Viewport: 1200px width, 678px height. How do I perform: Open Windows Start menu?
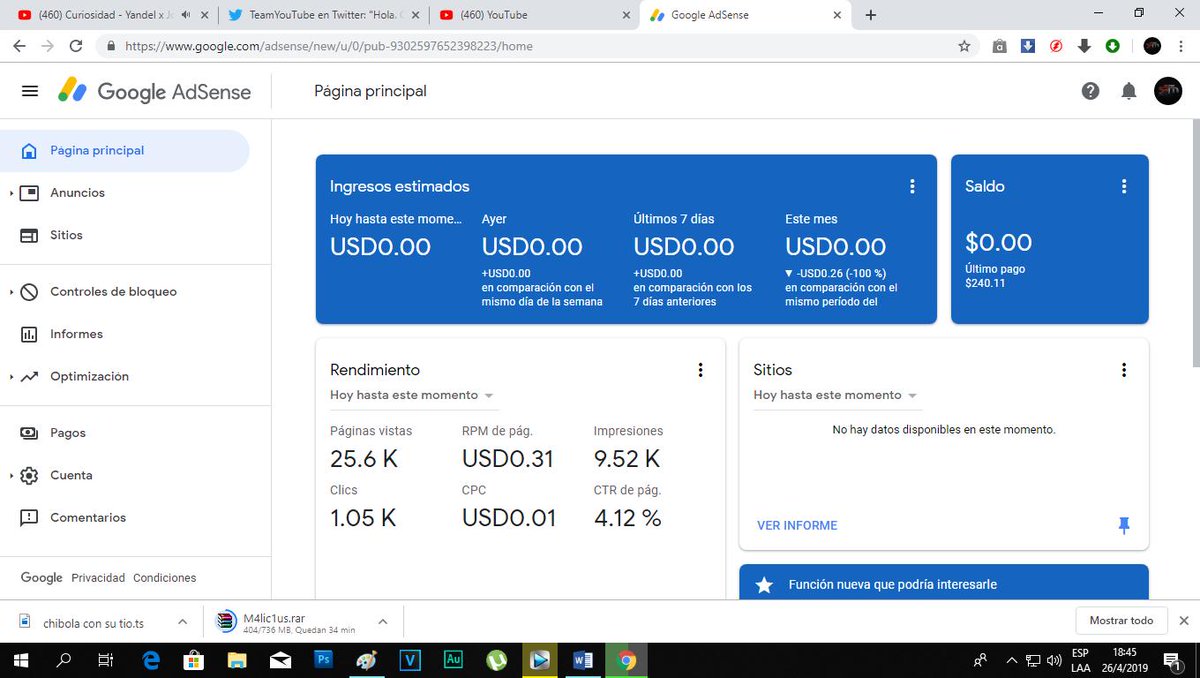tap(20, 660)
